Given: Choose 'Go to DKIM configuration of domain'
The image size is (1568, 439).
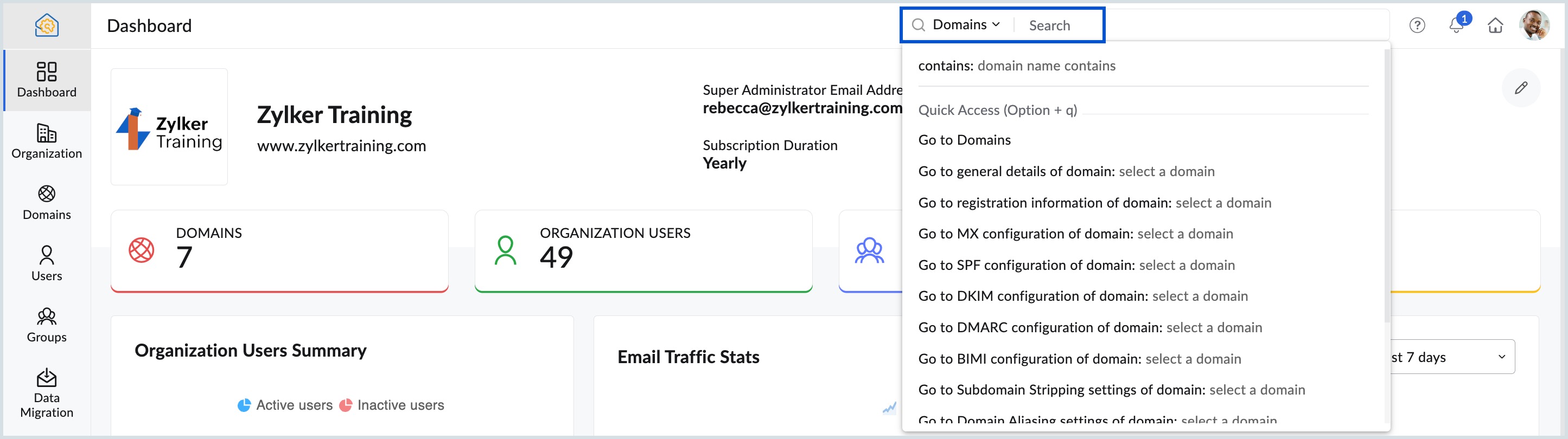Looking at the screenshot, I should pos(1082,296).
